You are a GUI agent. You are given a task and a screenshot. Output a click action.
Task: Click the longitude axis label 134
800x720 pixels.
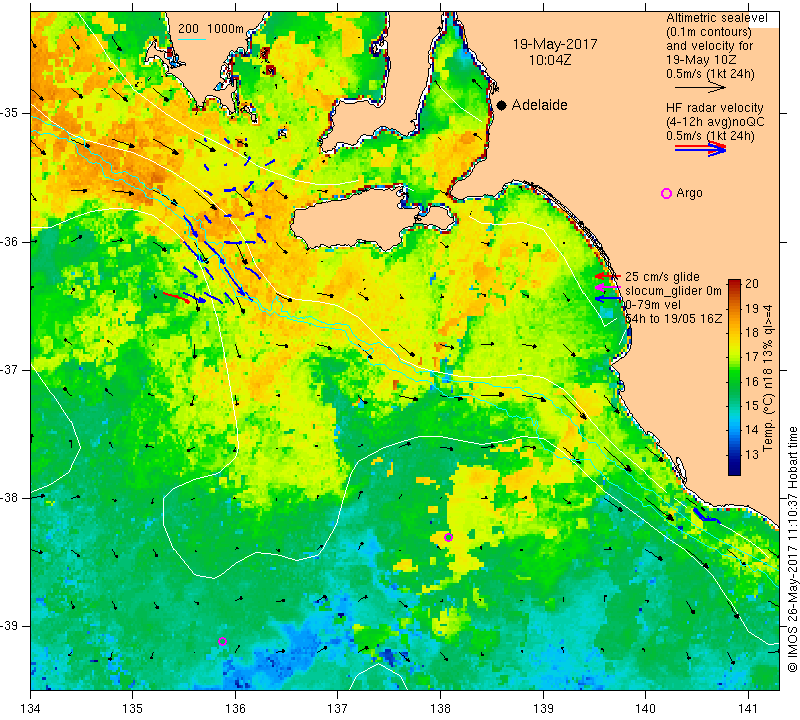pyautogui.click(x=31, y=709)
